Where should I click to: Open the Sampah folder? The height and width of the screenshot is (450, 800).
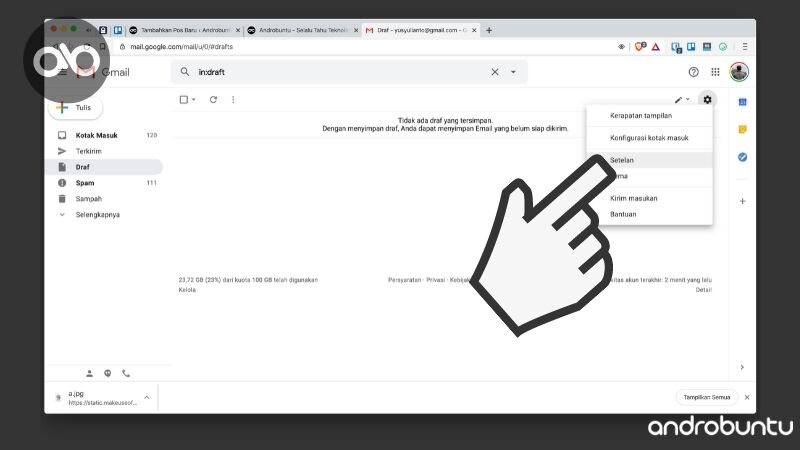104,198
